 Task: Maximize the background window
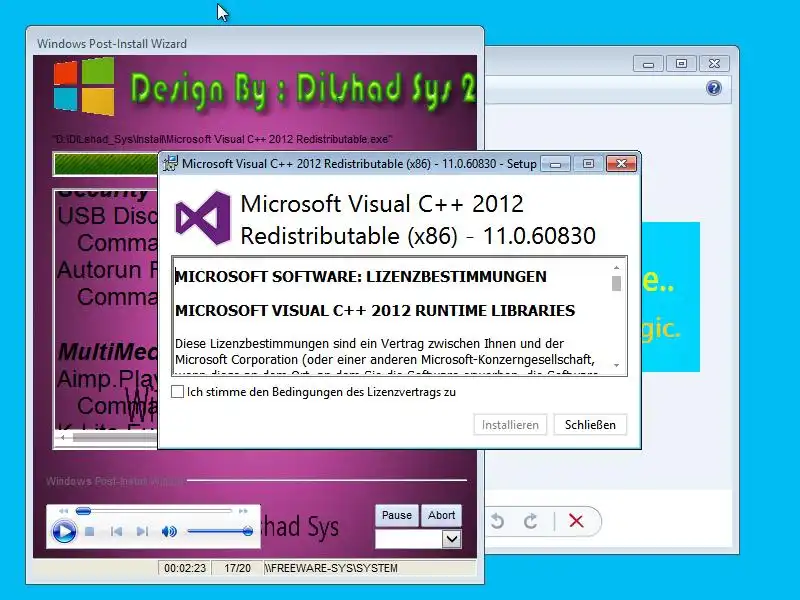pyautogui.click(x=681, y=64)
